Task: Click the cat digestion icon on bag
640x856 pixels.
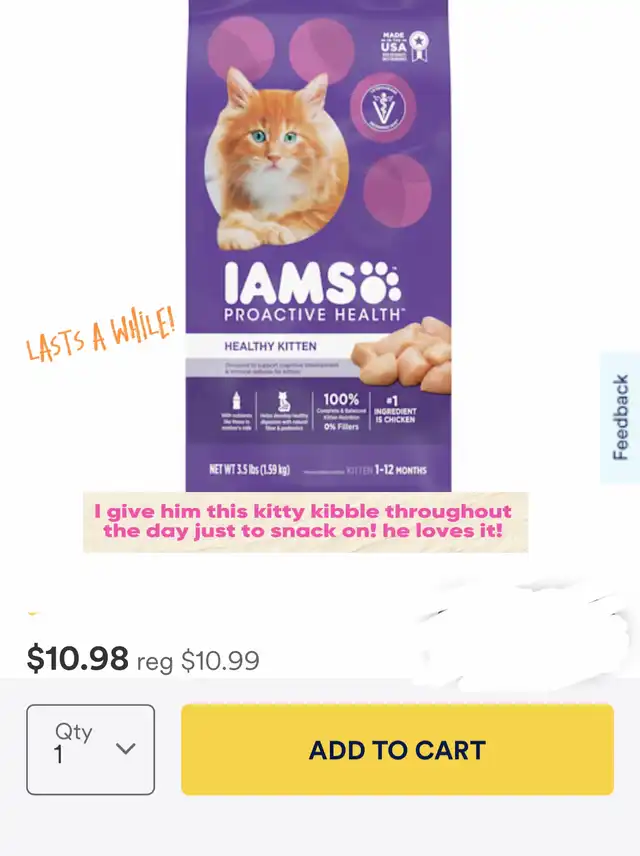Action: tap(283, 411)
